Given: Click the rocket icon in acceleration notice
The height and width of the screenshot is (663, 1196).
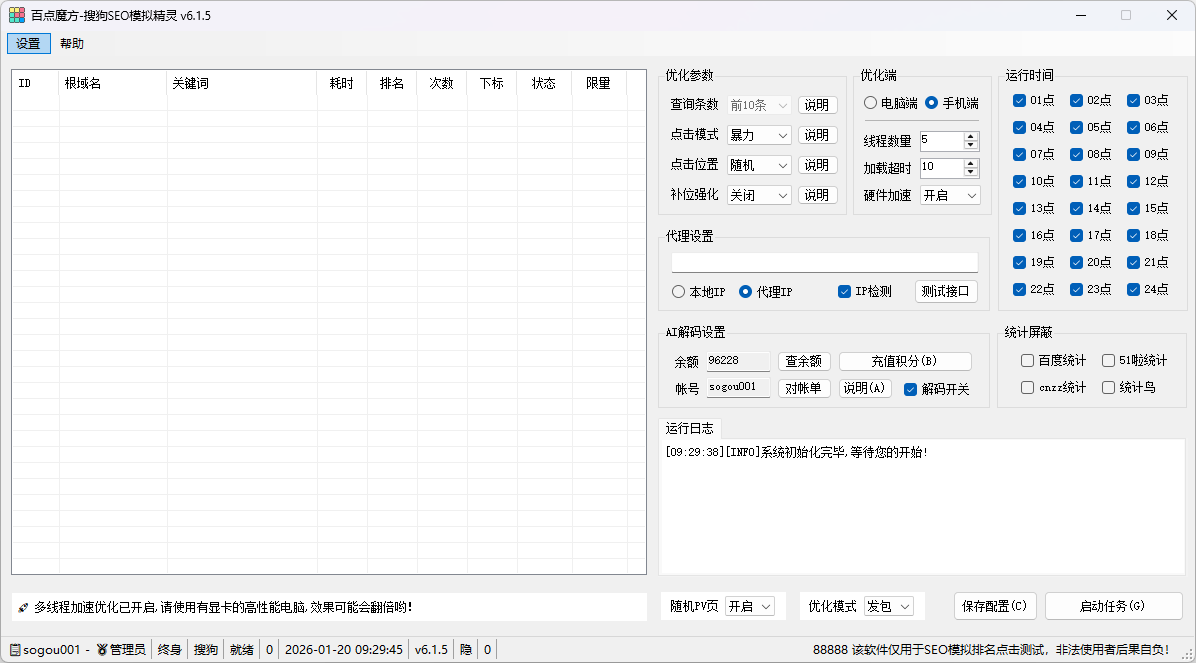Looking at the screenshot, I should coord(22,605).
